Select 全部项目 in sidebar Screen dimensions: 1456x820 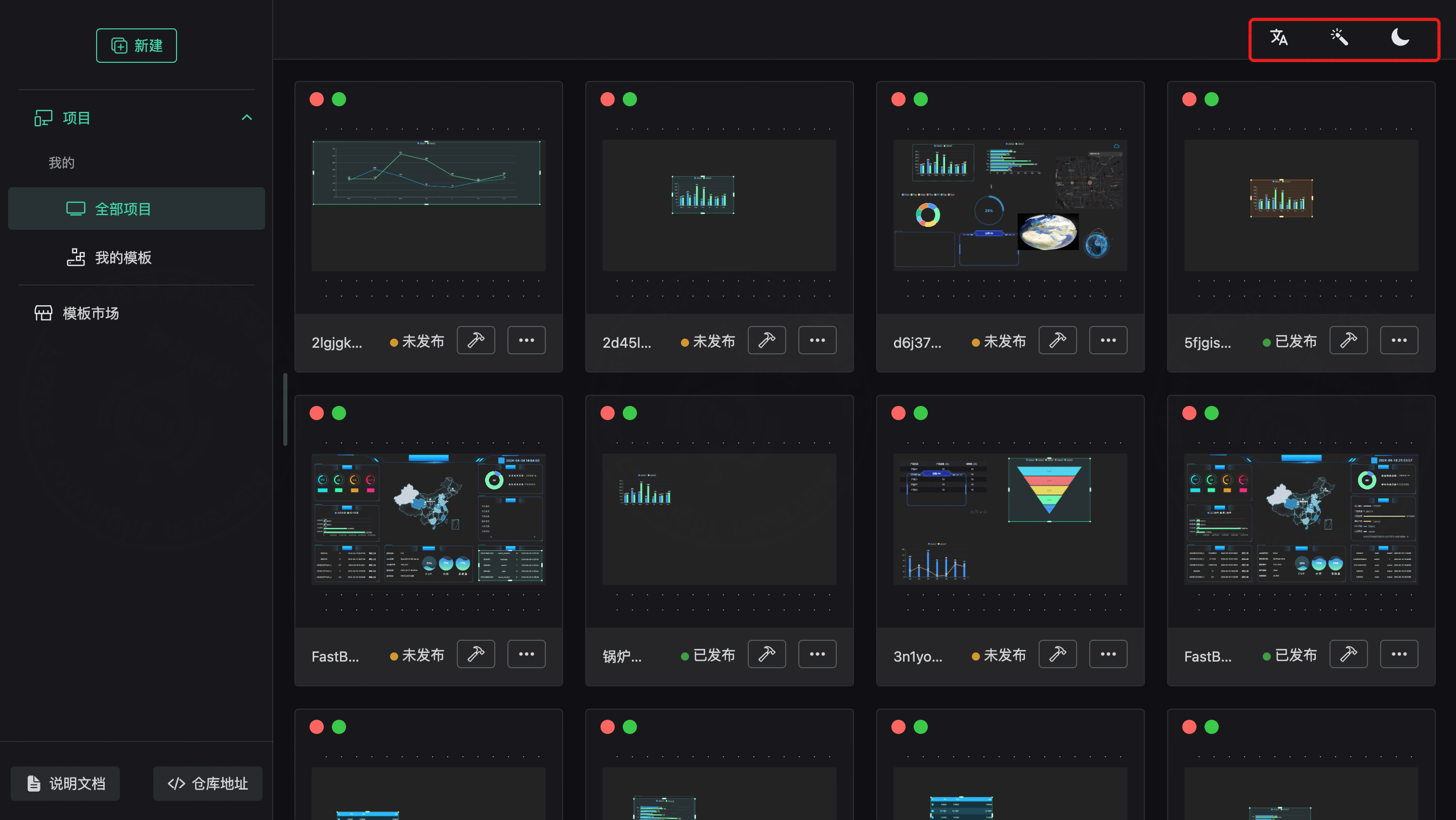pyautogui.click(x=136, y=209)
